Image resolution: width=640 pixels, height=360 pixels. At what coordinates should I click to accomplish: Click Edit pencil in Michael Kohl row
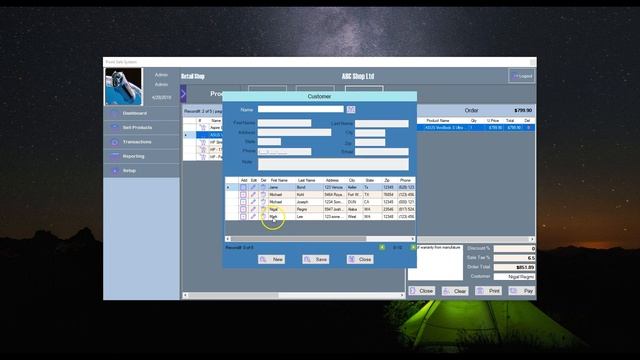tap(253, 195)
